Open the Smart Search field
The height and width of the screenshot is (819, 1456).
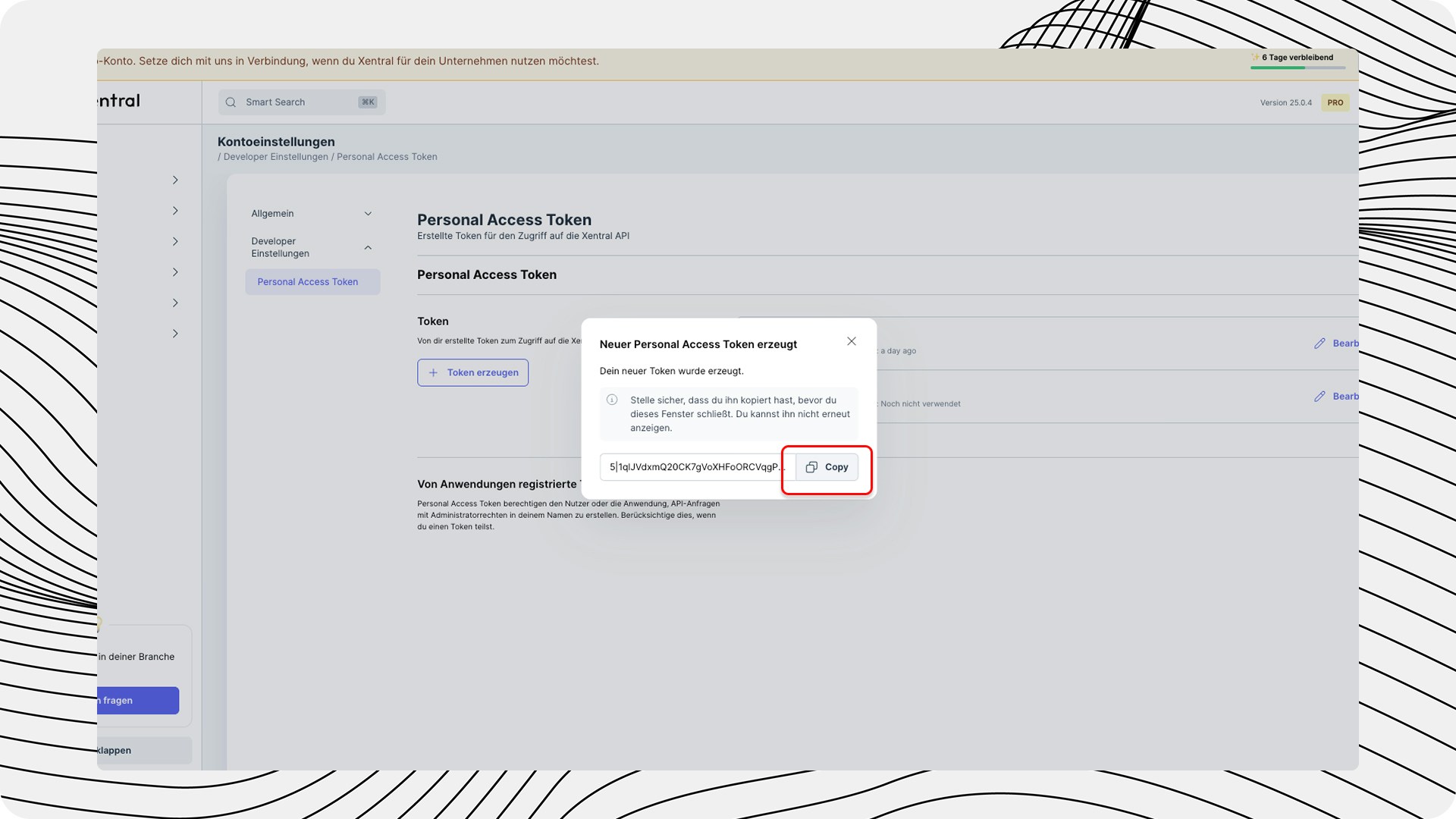302,102
